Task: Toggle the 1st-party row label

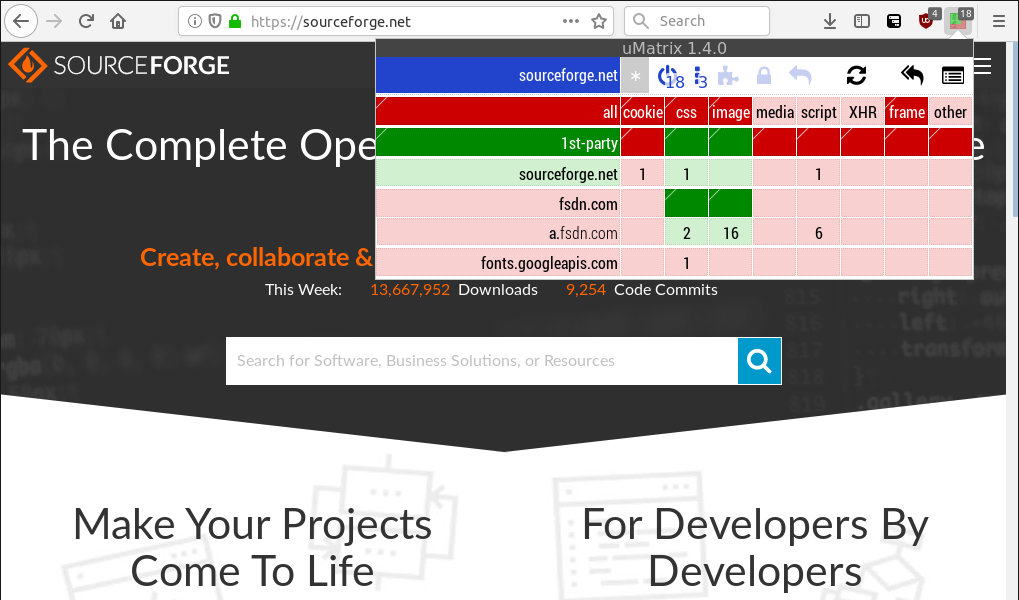Action: tap(498, 142)
